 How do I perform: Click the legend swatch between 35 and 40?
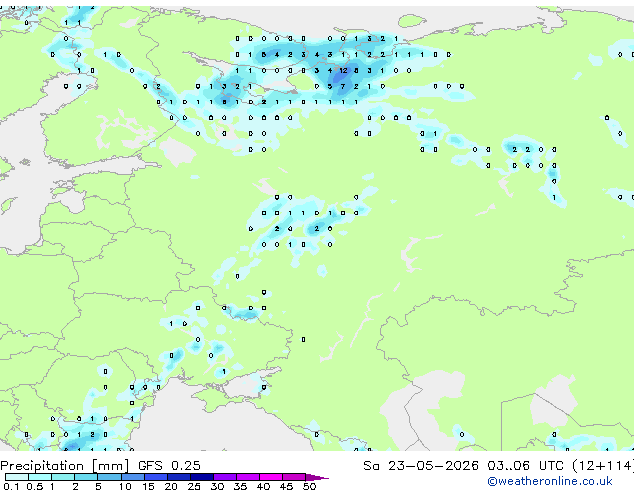click(248, 477)
